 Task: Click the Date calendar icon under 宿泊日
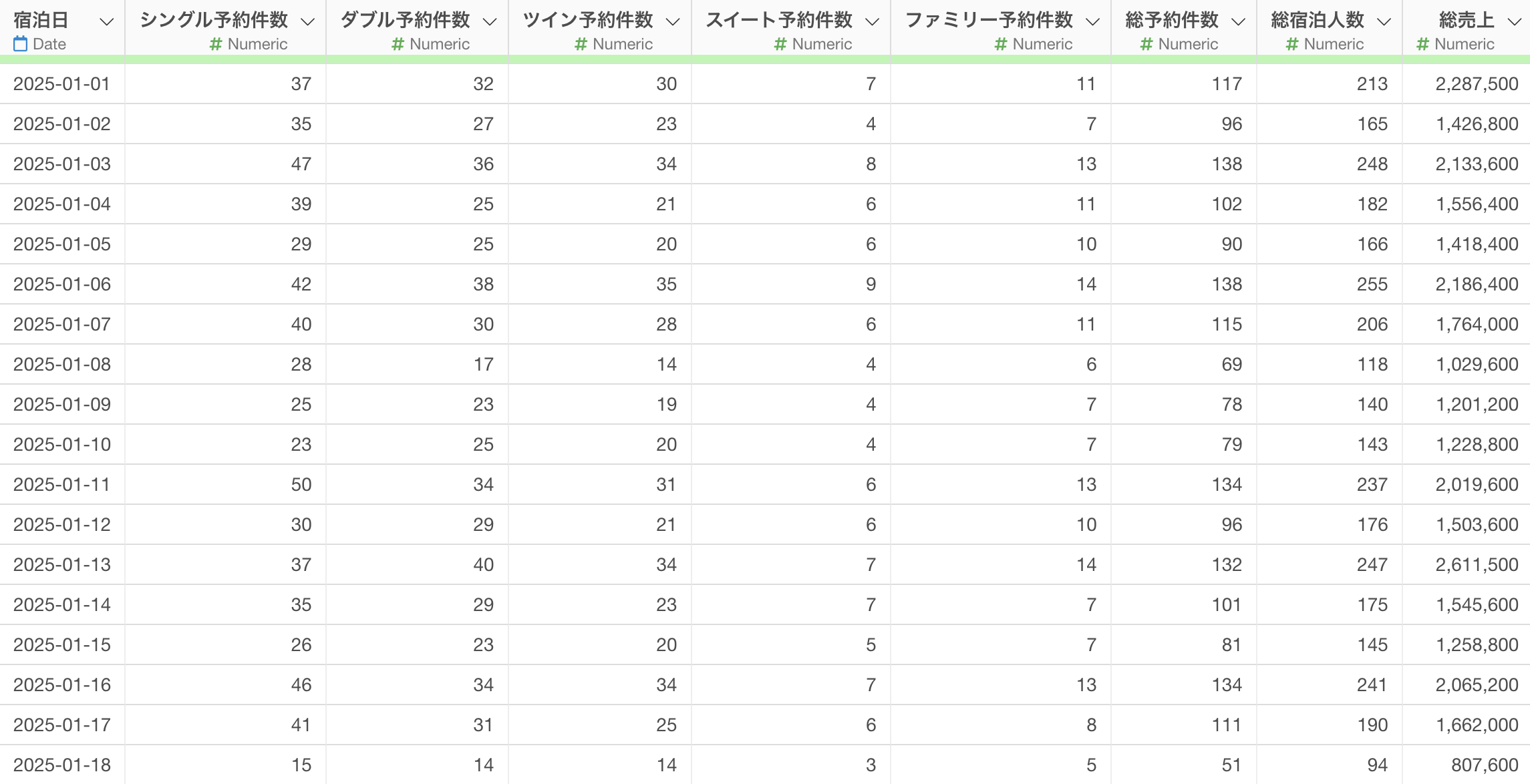coord(21,44)
